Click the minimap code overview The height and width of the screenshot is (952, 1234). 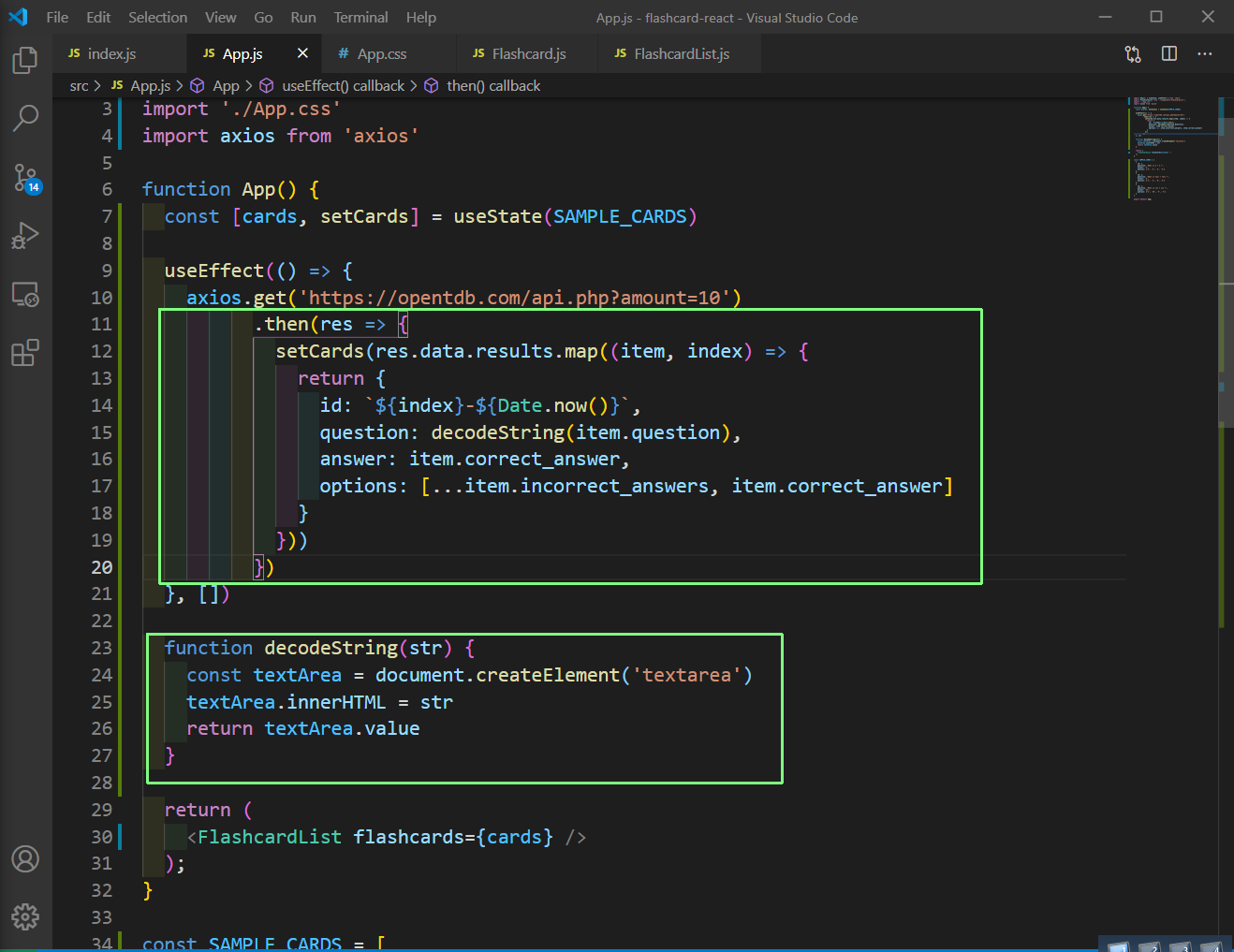point(1171,148)
